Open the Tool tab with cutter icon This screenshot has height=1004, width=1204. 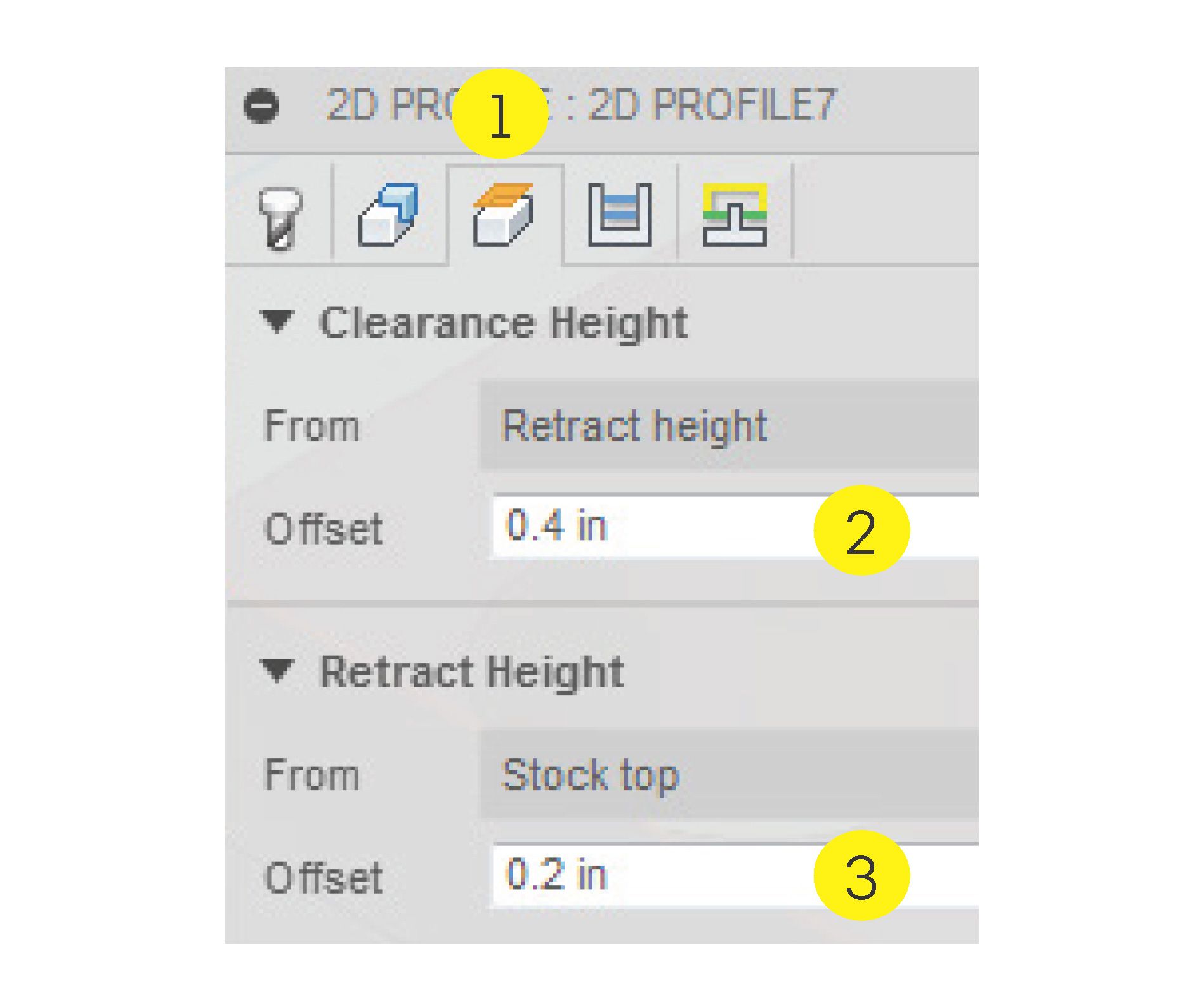pyautogui.click(x=280, y=217)
